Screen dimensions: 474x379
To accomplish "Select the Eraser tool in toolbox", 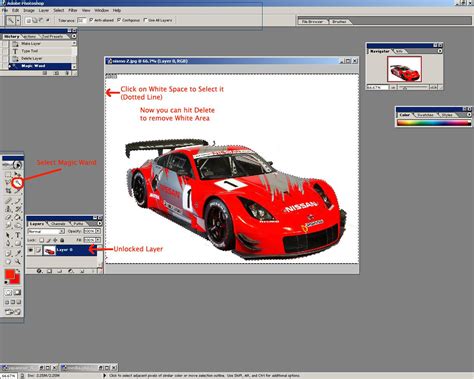I will (x=8, y=217).
